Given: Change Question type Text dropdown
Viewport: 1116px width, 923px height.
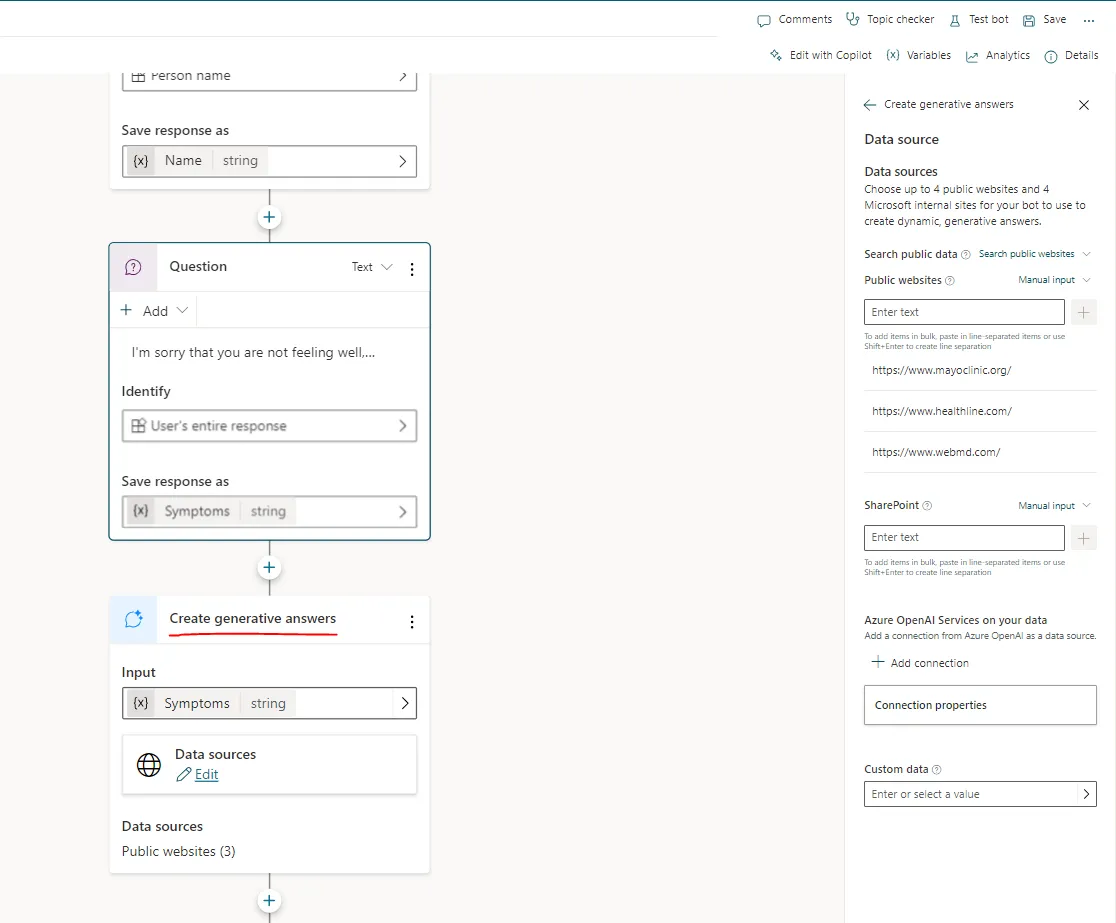Looking at the screenshot, I should (372, 267).
